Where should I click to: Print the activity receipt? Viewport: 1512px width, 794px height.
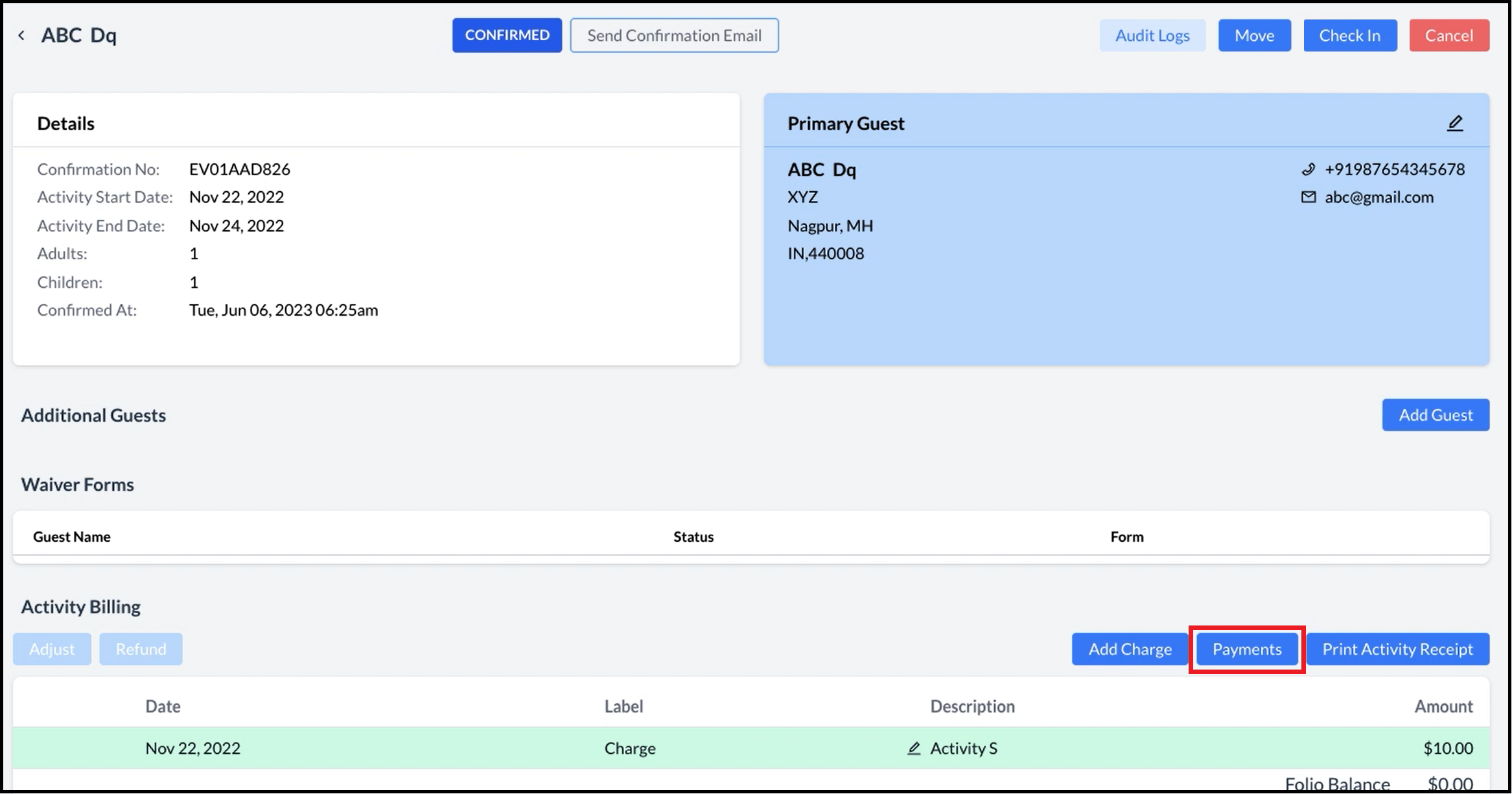click(x=1397, y=648)
